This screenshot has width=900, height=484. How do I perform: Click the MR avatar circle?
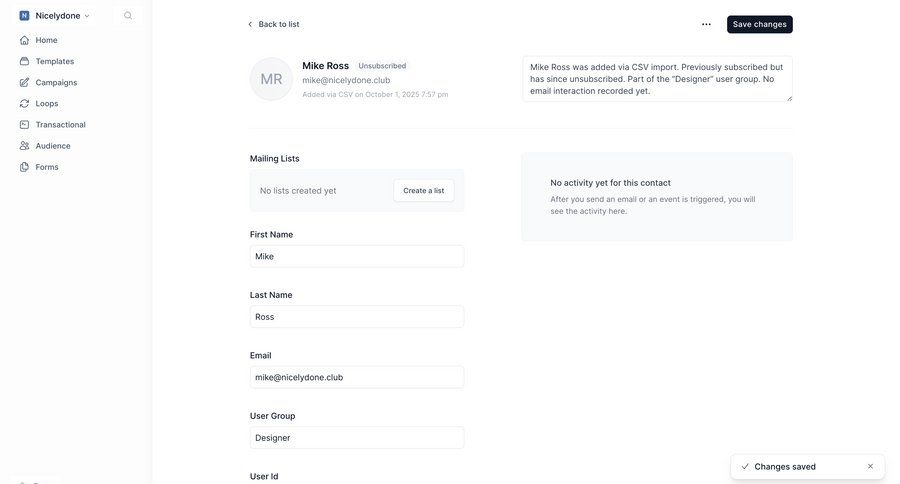[271, 79]
